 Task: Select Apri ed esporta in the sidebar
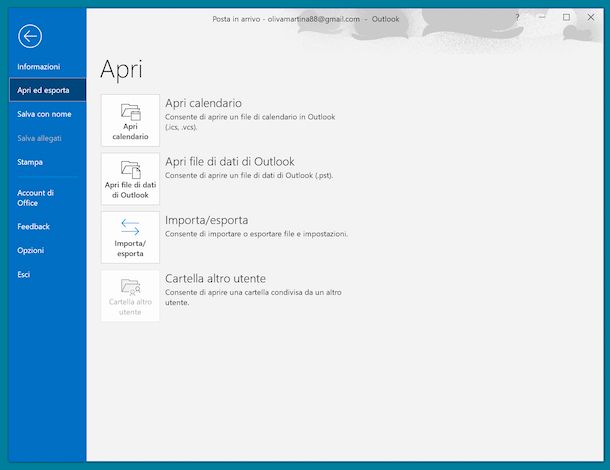pyautogui.click(x=47, y=90)
